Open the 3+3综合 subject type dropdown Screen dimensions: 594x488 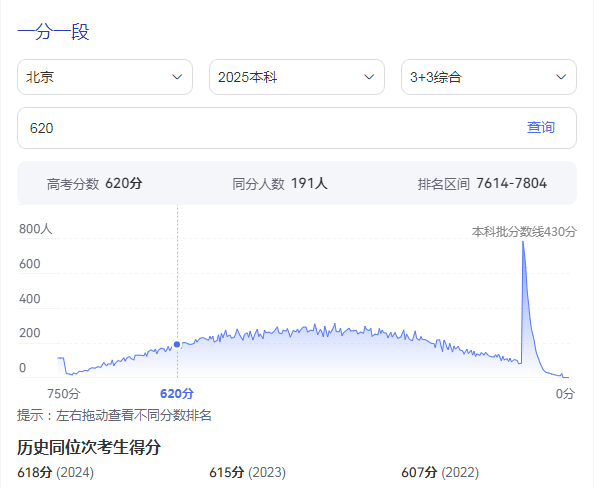coord(489,77)
